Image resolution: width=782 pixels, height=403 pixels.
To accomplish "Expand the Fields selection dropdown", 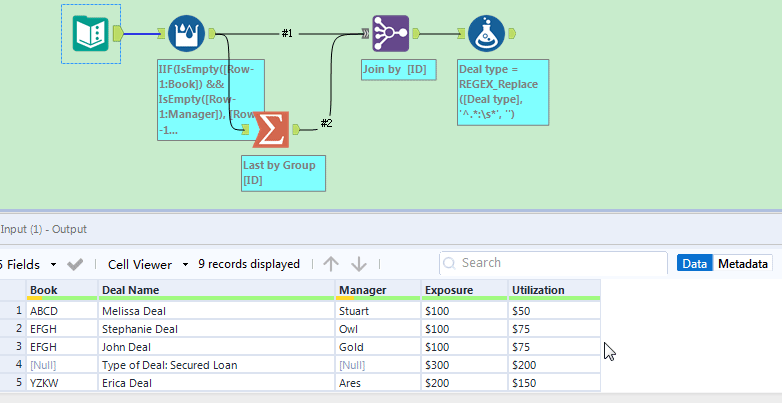I will coord(52,264).
